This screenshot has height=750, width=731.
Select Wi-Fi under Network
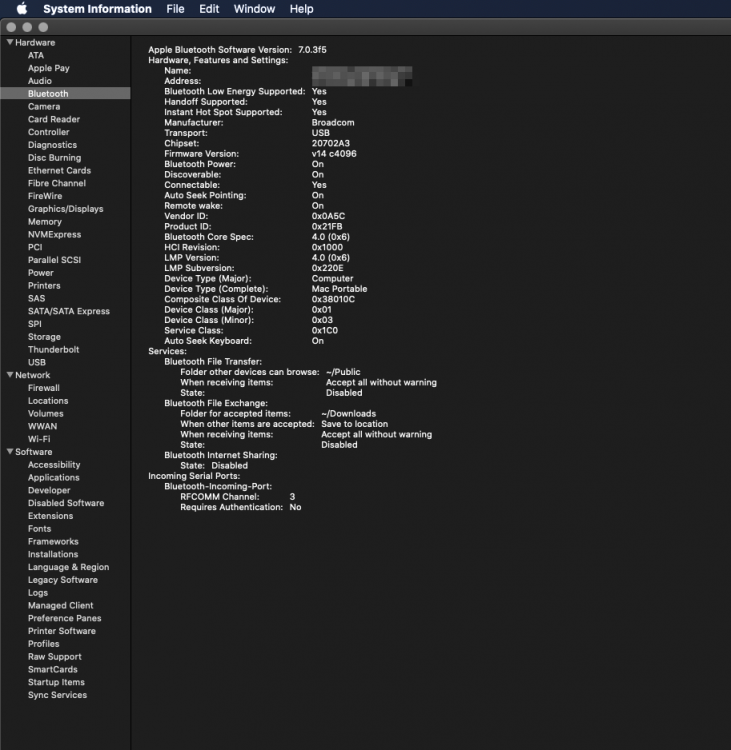39,439
